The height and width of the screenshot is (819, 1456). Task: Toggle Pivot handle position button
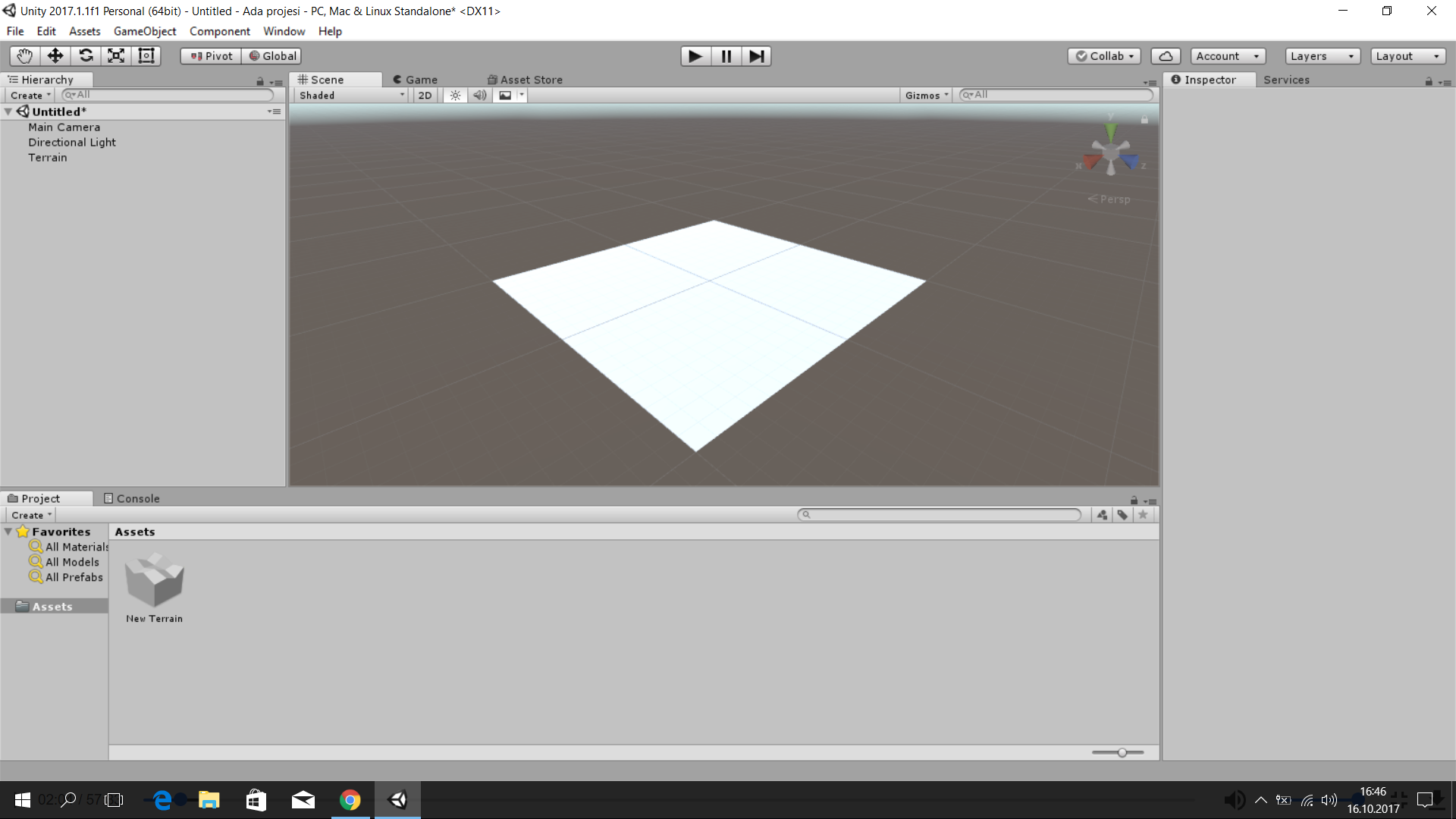tap(211, 56)
